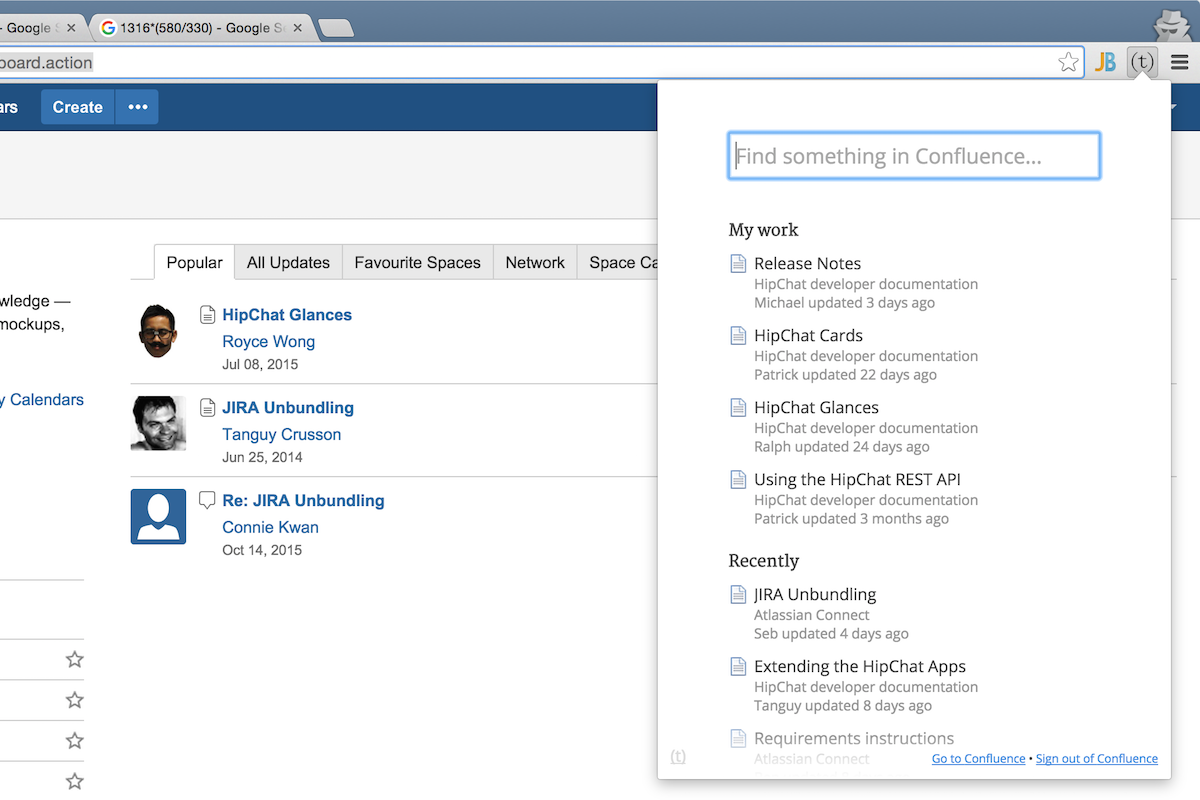Open Royce Wong's profile link
1200x800 pixels.
pyautogui.click(x=268, y=342)
